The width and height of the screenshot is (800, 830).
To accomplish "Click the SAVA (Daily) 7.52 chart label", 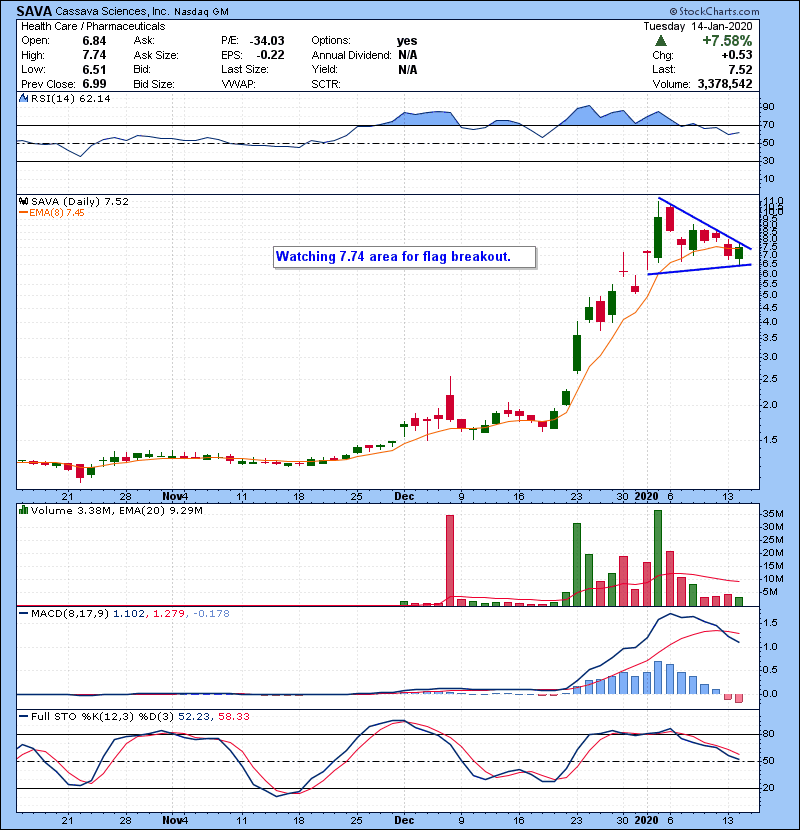I will [80, 201].
